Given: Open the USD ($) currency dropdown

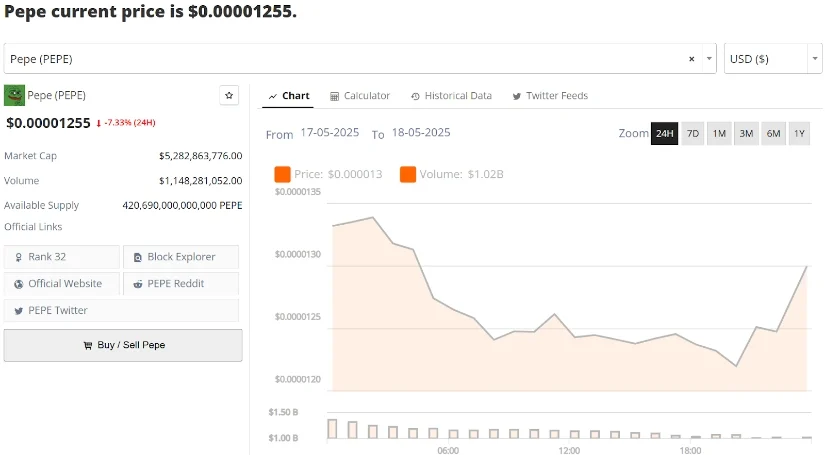Looking at the screenshot, I should click(773, 59).
